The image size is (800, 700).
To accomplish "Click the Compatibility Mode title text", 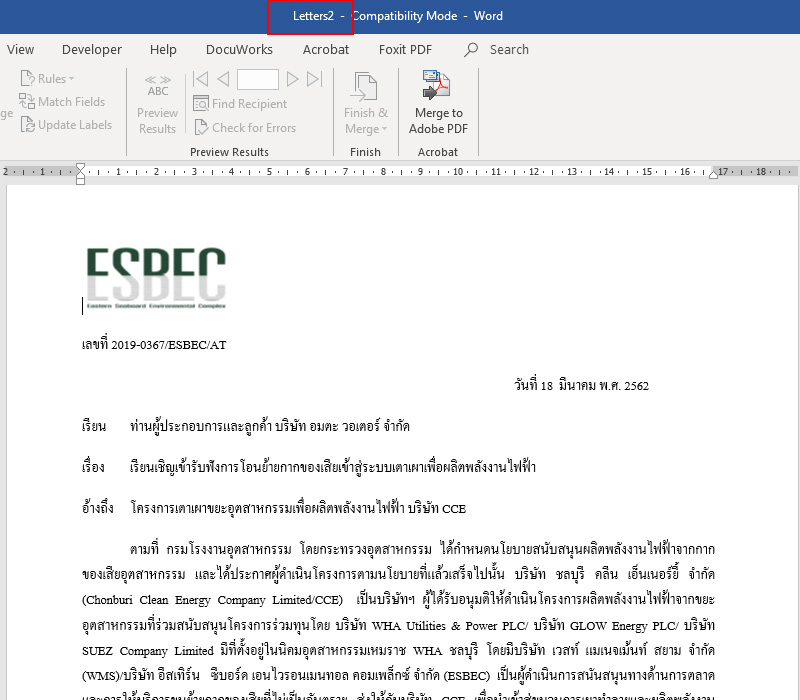I will point(405,16).
